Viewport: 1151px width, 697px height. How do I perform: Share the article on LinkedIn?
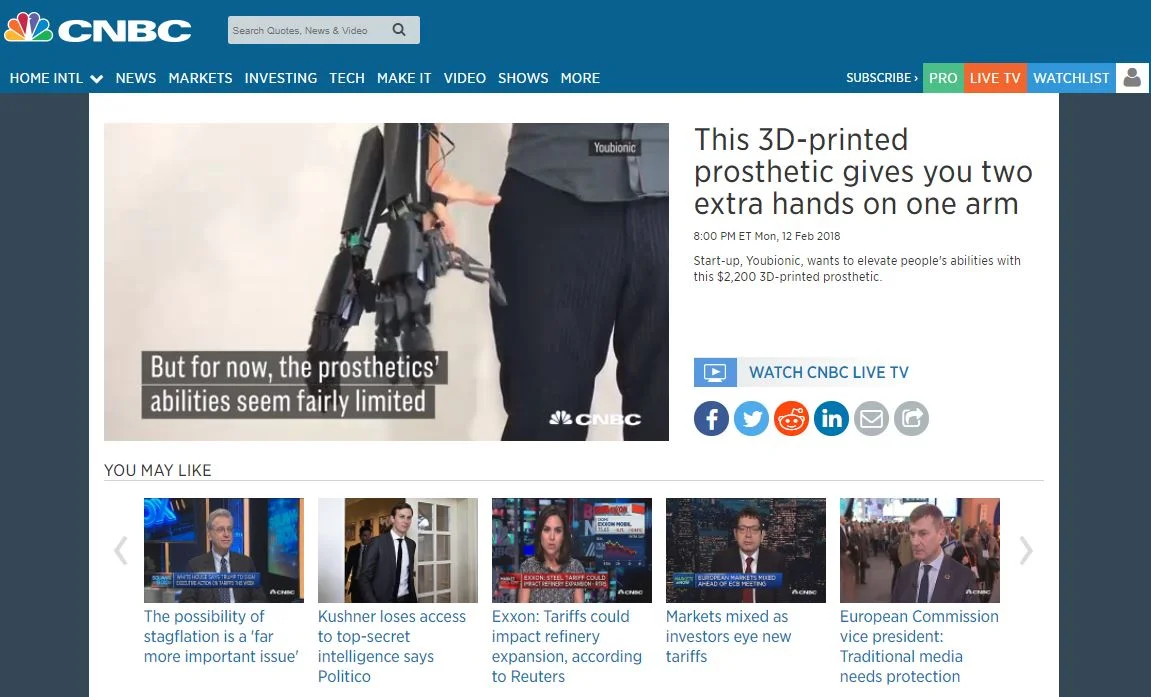pyautogui.click(x=831, y=419)
